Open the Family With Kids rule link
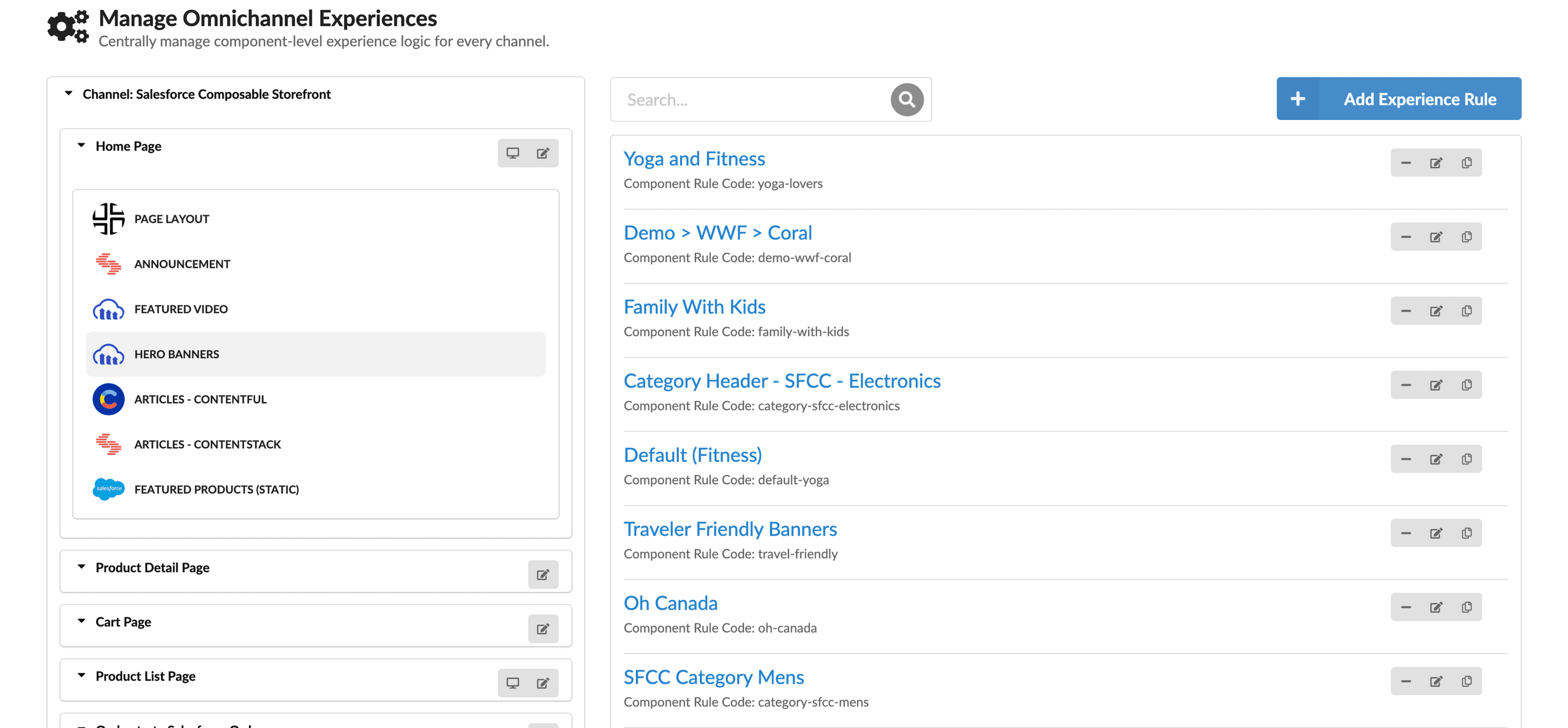Viewport: 1568px width, 728px height. point(695,307)
